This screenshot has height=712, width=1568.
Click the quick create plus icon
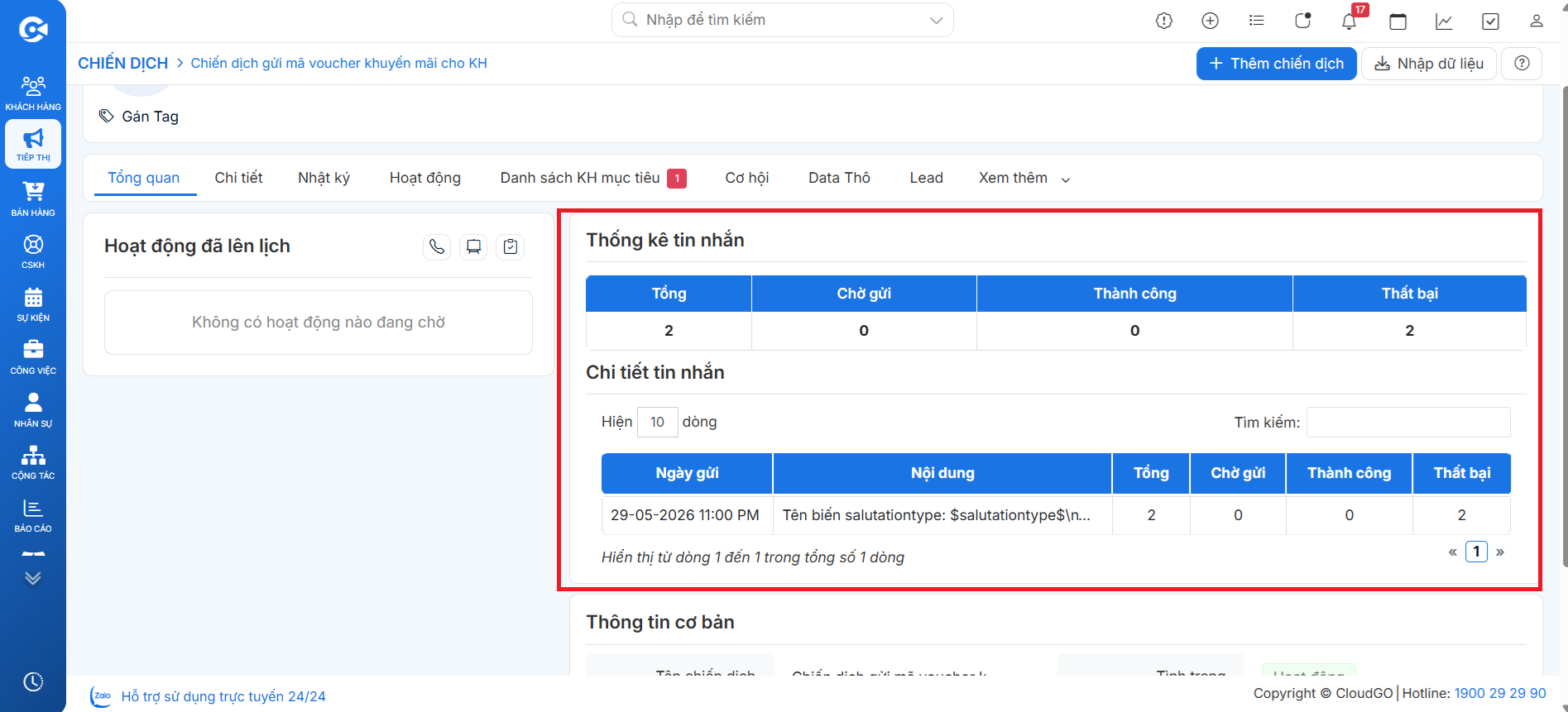[1210, 21]
